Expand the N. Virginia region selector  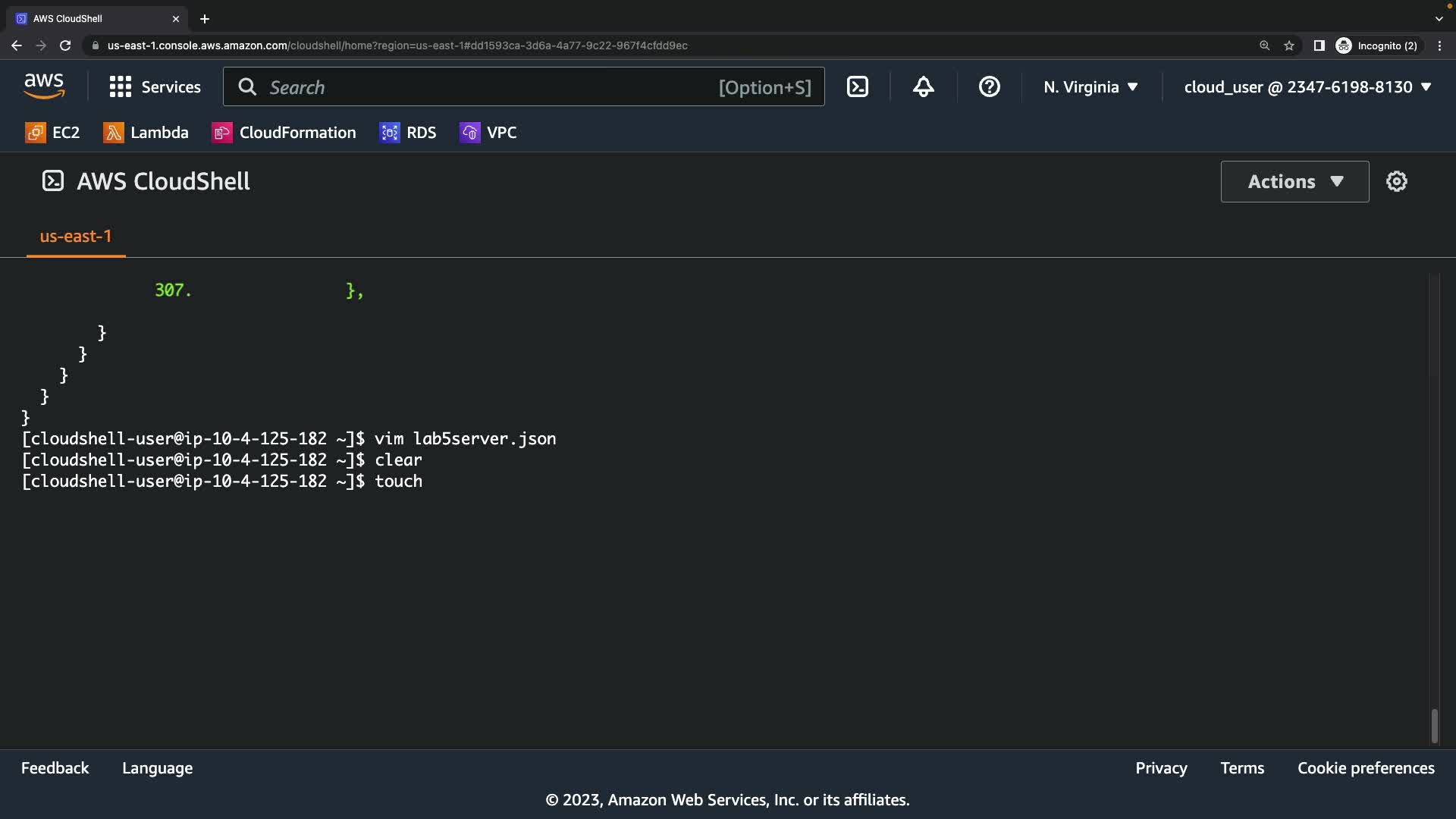click(1090, 87)
